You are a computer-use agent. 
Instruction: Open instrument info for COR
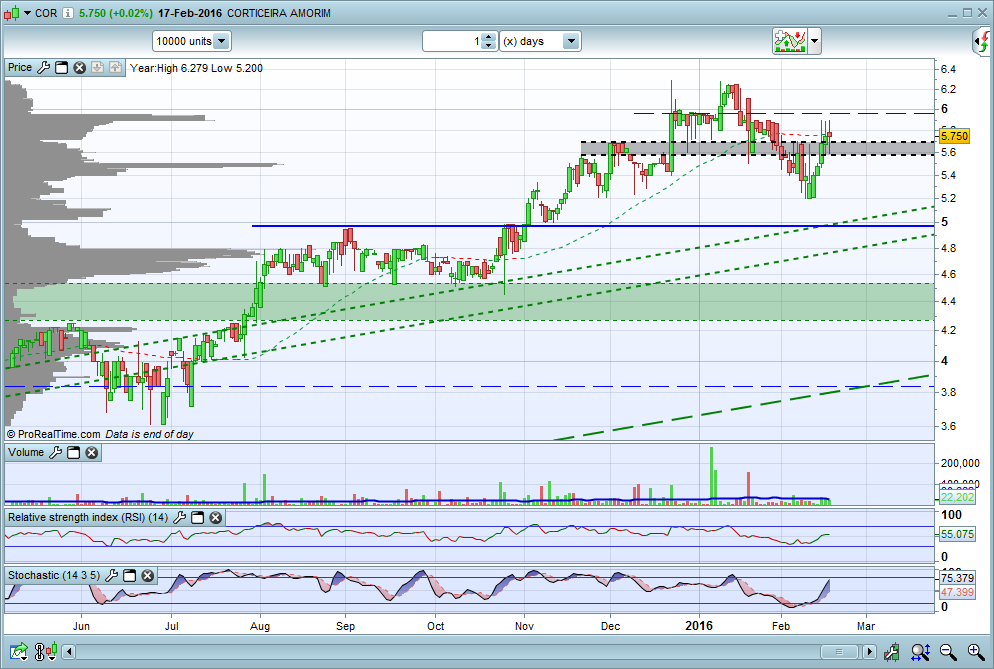pos(68,13)
